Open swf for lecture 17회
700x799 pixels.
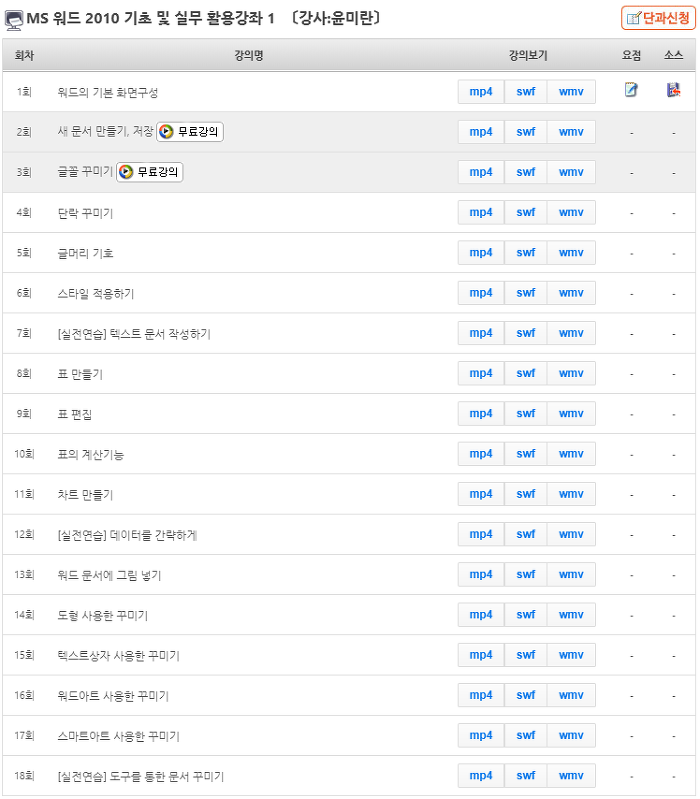point(526,736)
